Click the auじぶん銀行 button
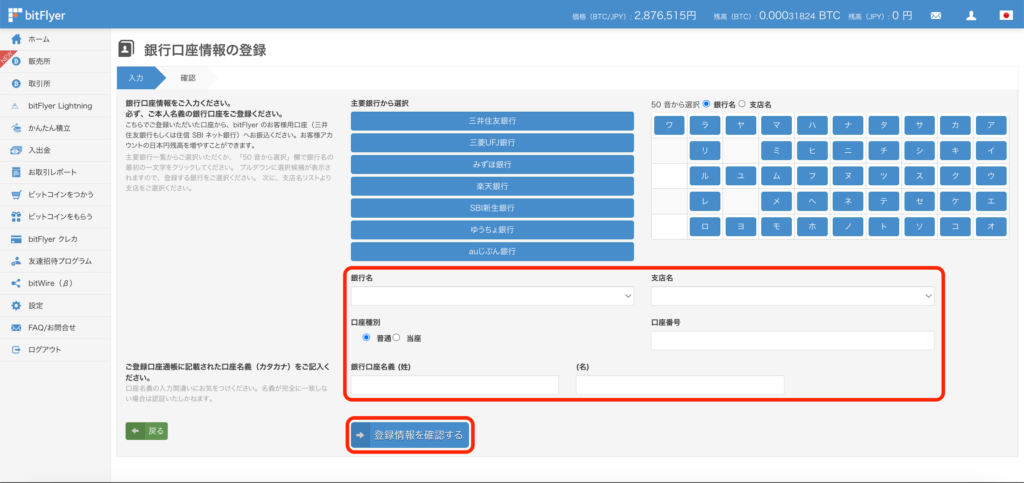The image size is (1024, 483). click(492, 251)
